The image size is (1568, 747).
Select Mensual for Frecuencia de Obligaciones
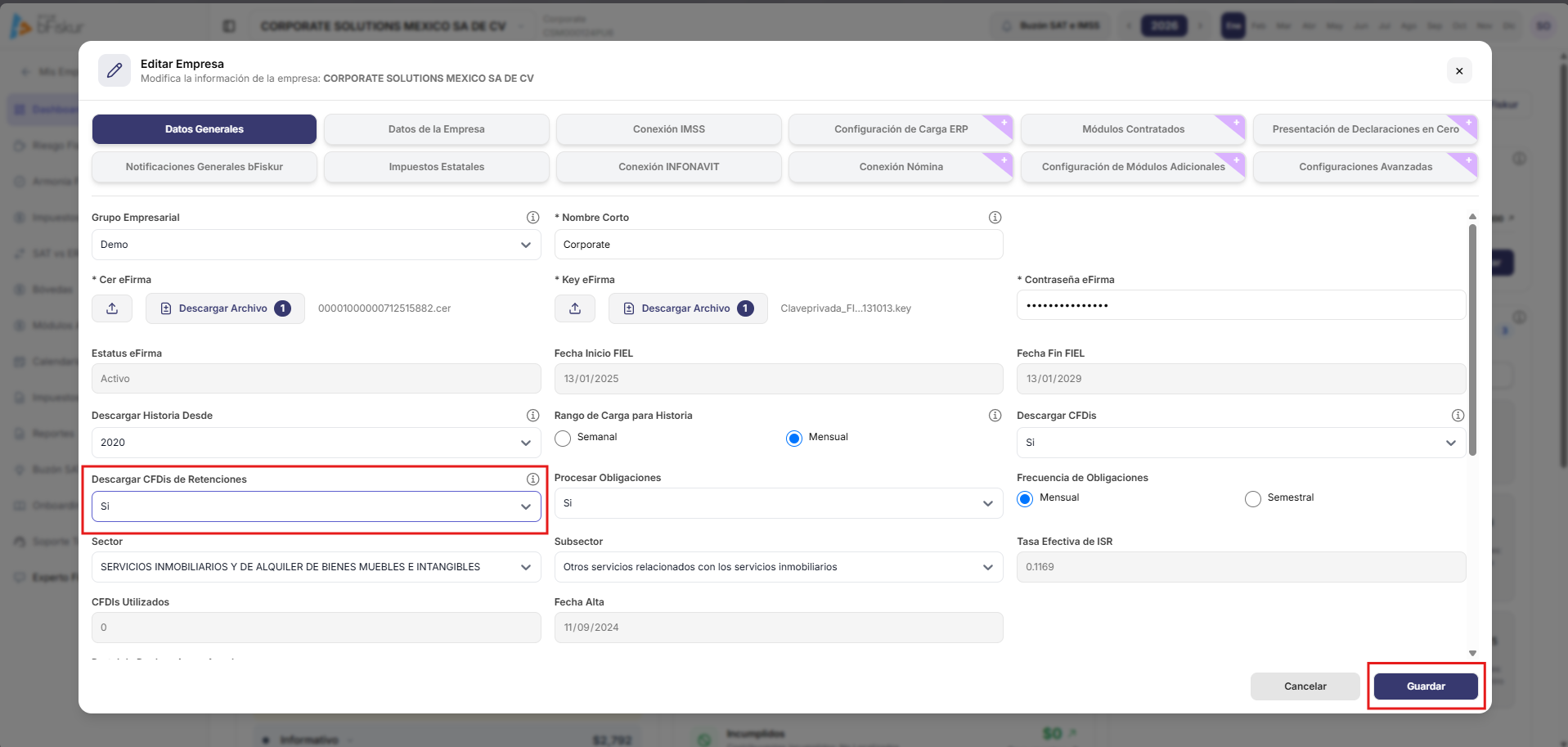tap(1025, 499)
